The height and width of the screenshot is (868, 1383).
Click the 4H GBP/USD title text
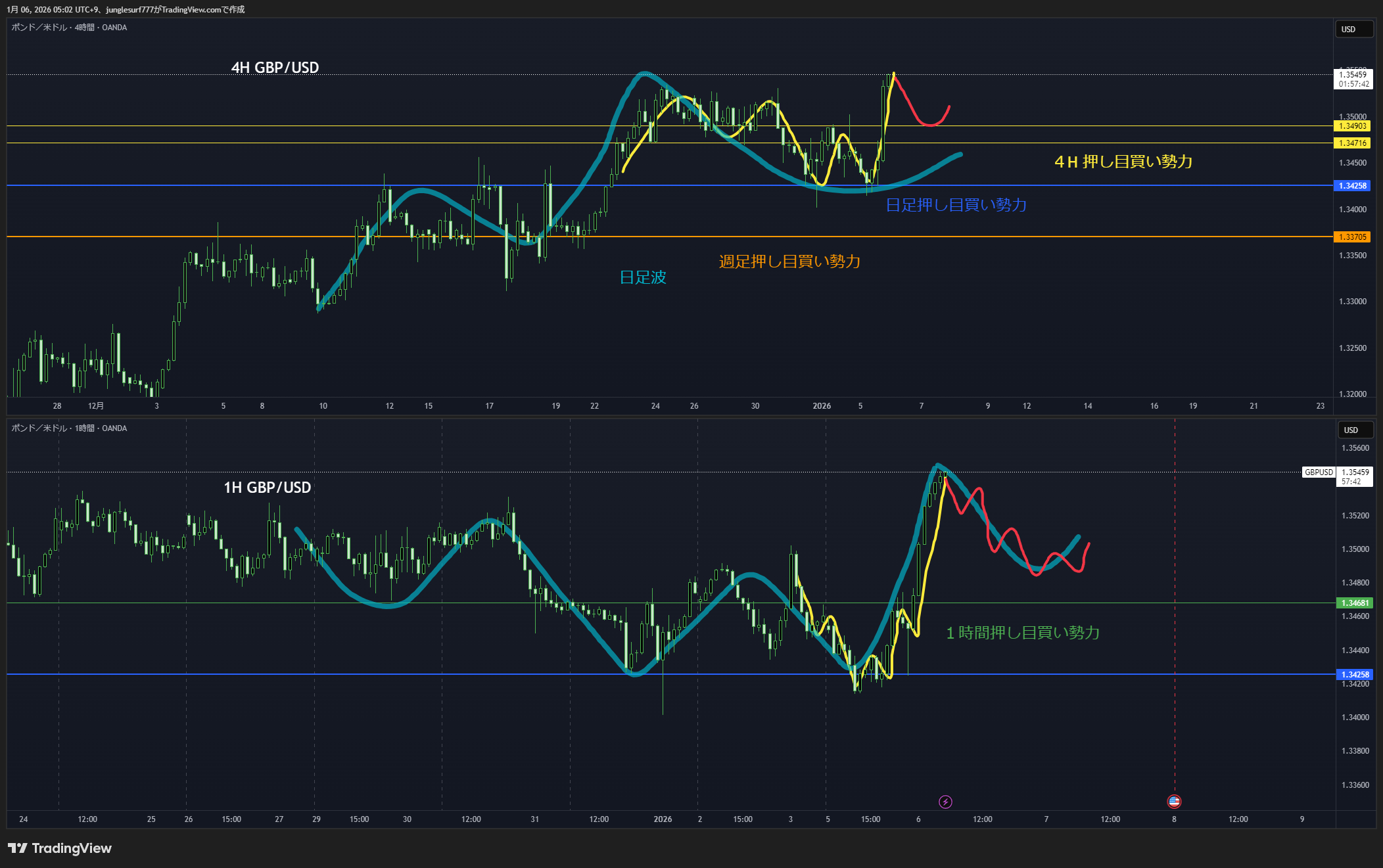click(x=275, y=68)
